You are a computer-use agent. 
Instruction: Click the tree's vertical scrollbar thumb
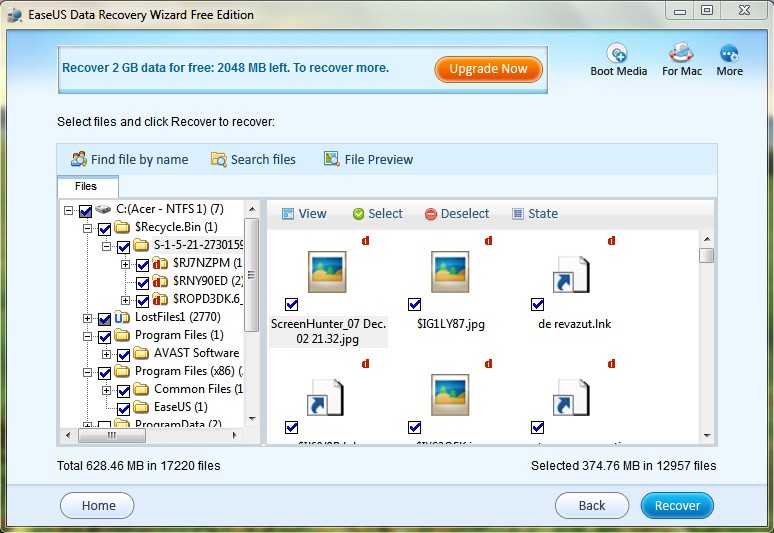pos(252,275)
